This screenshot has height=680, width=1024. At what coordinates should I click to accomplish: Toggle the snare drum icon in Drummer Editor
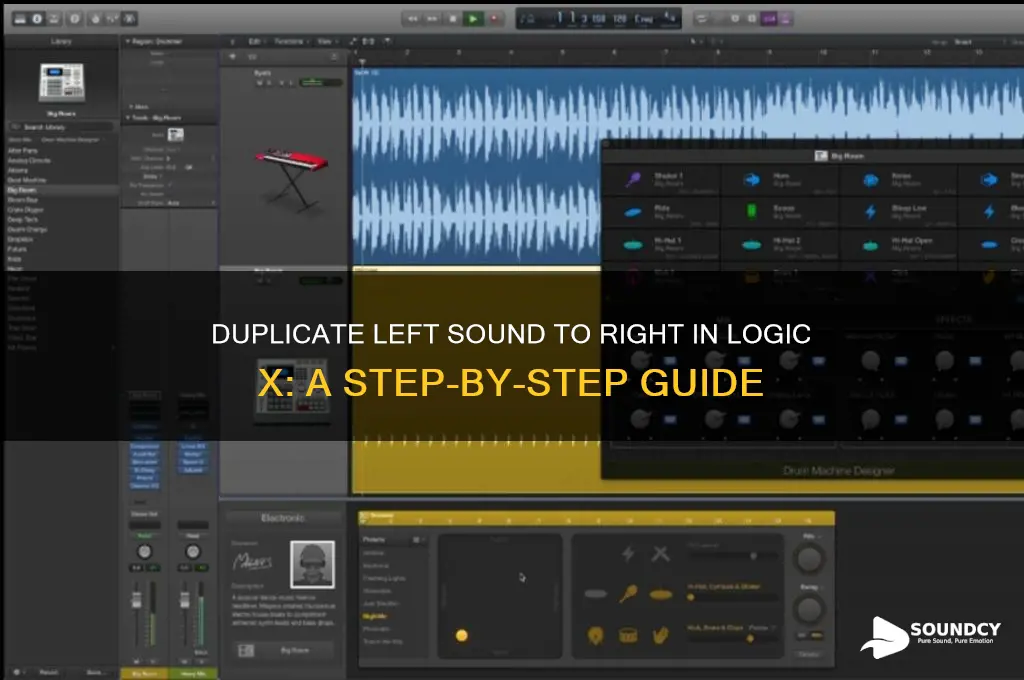[628, 635]
